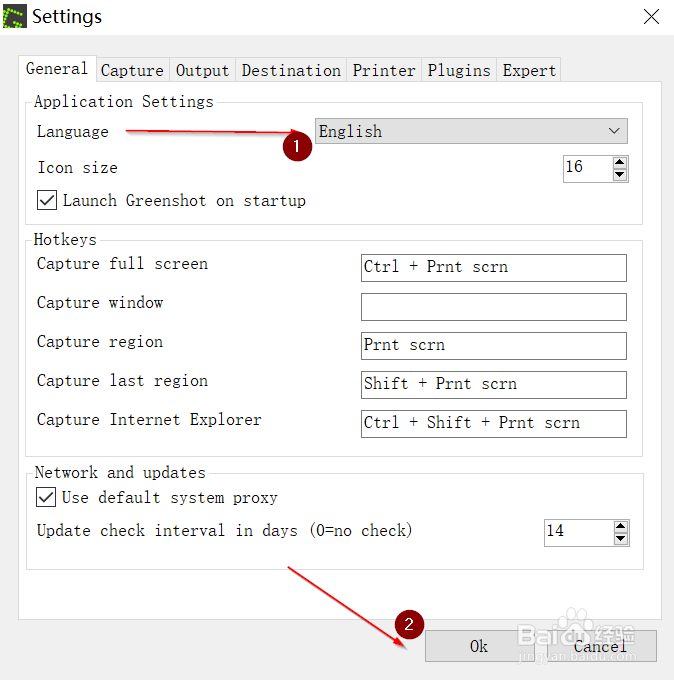This screenshot has height=680, width=674.
Task: Disable Use default system proxy
Action: [46, 497]
